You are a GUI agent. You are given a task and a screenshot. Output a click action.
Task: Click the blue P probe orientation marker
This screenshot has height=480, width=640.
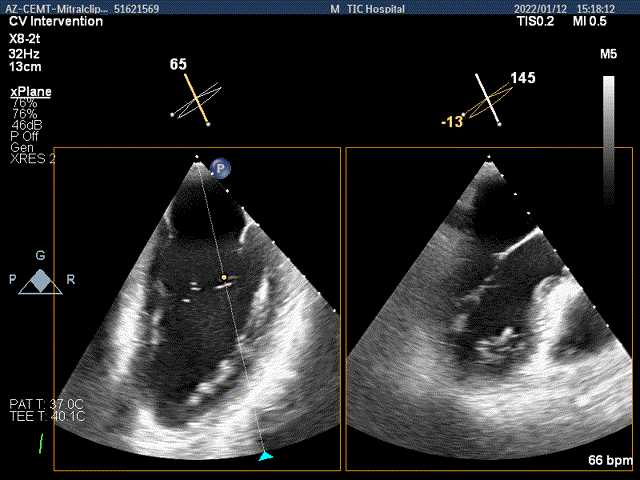[x=222, y=169]
